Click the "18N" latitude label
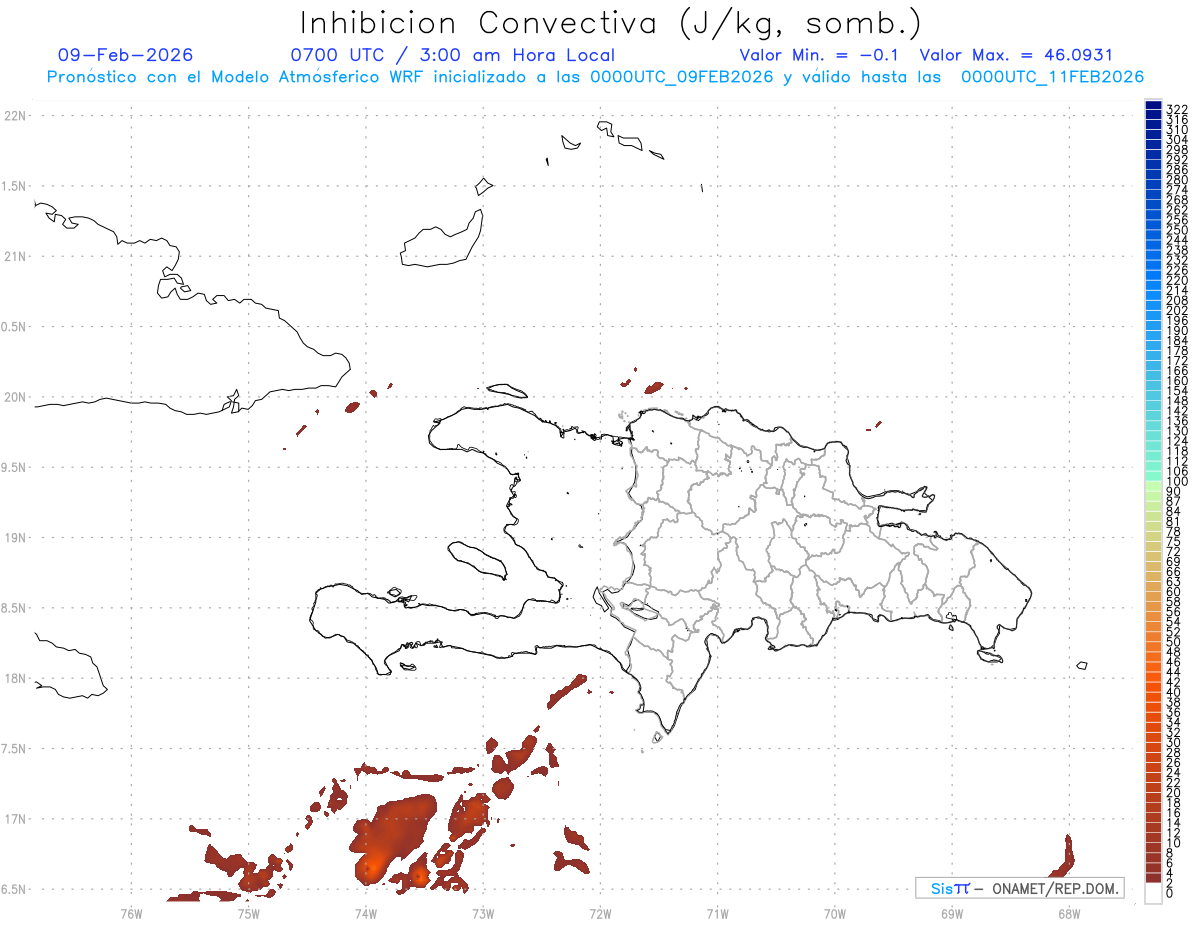This screenshot has height=927, width=1200. tap(15, 678)
